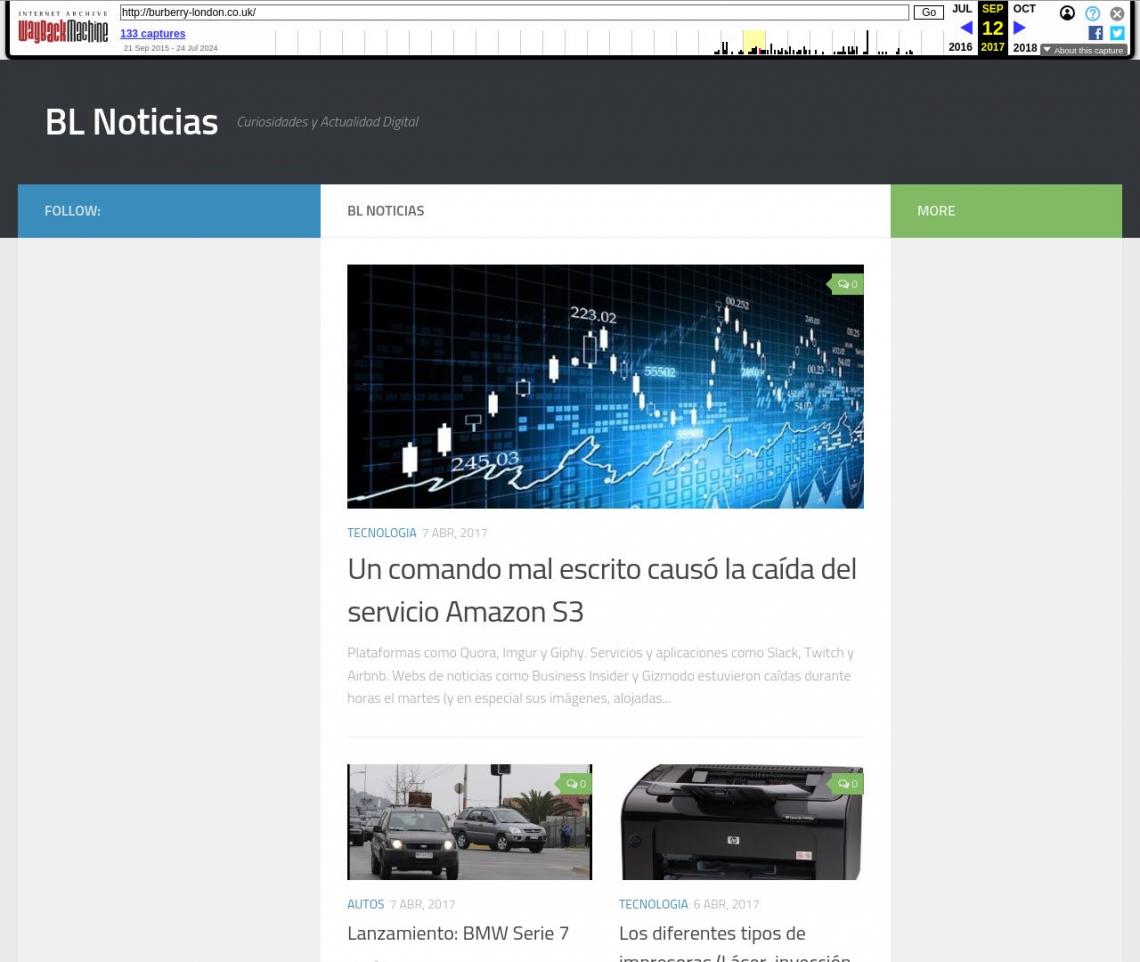Click the '21 Sep 2015 - 24 Jul 2024' range
This screenshot has width=1140, height=962.
point(170,48)
